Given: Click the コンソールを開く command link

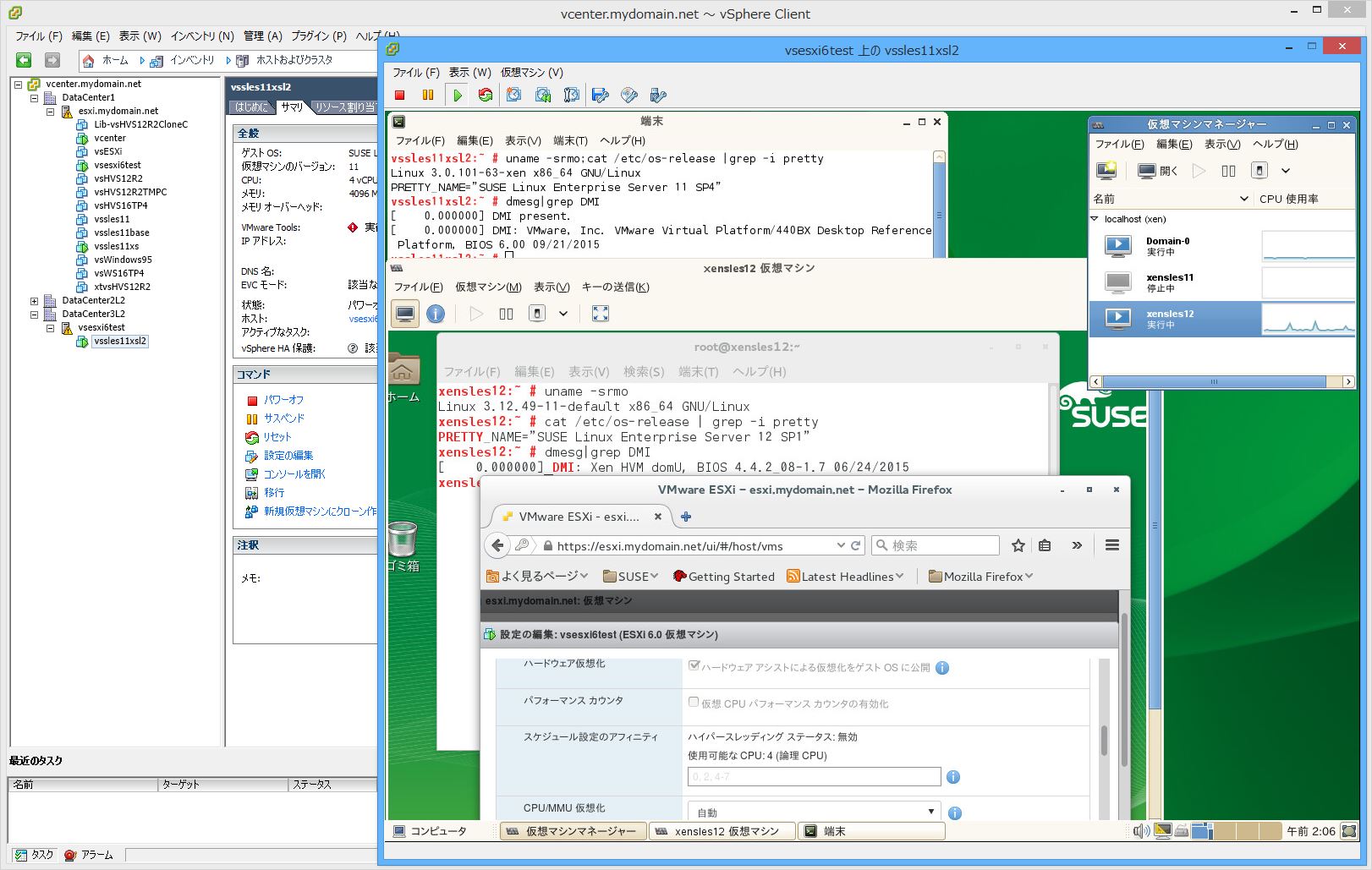Looking at the screenshot, I should point(294,474).
